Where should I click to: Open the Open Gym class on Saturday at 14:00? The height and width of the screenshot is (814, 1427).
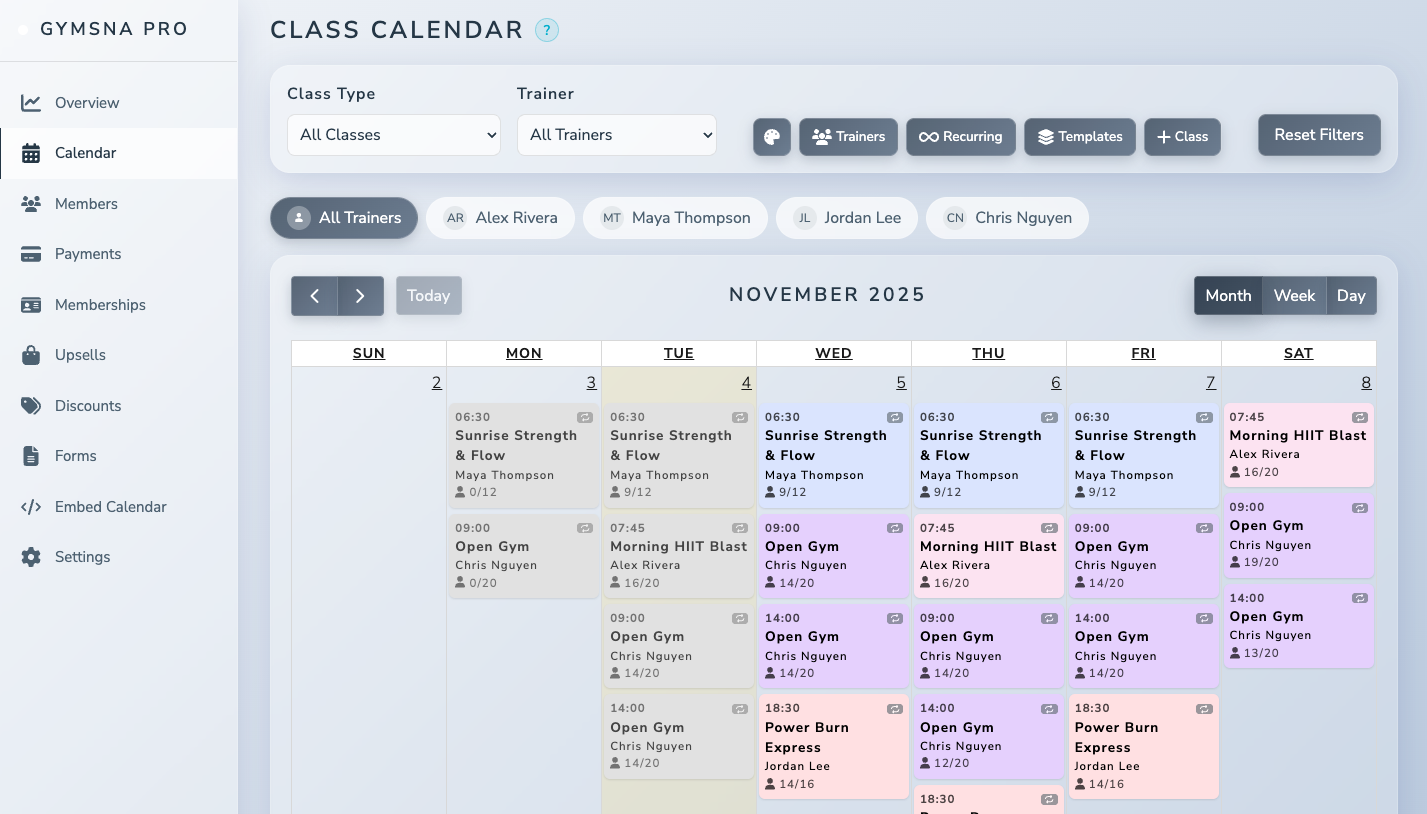click(1298, 625)
